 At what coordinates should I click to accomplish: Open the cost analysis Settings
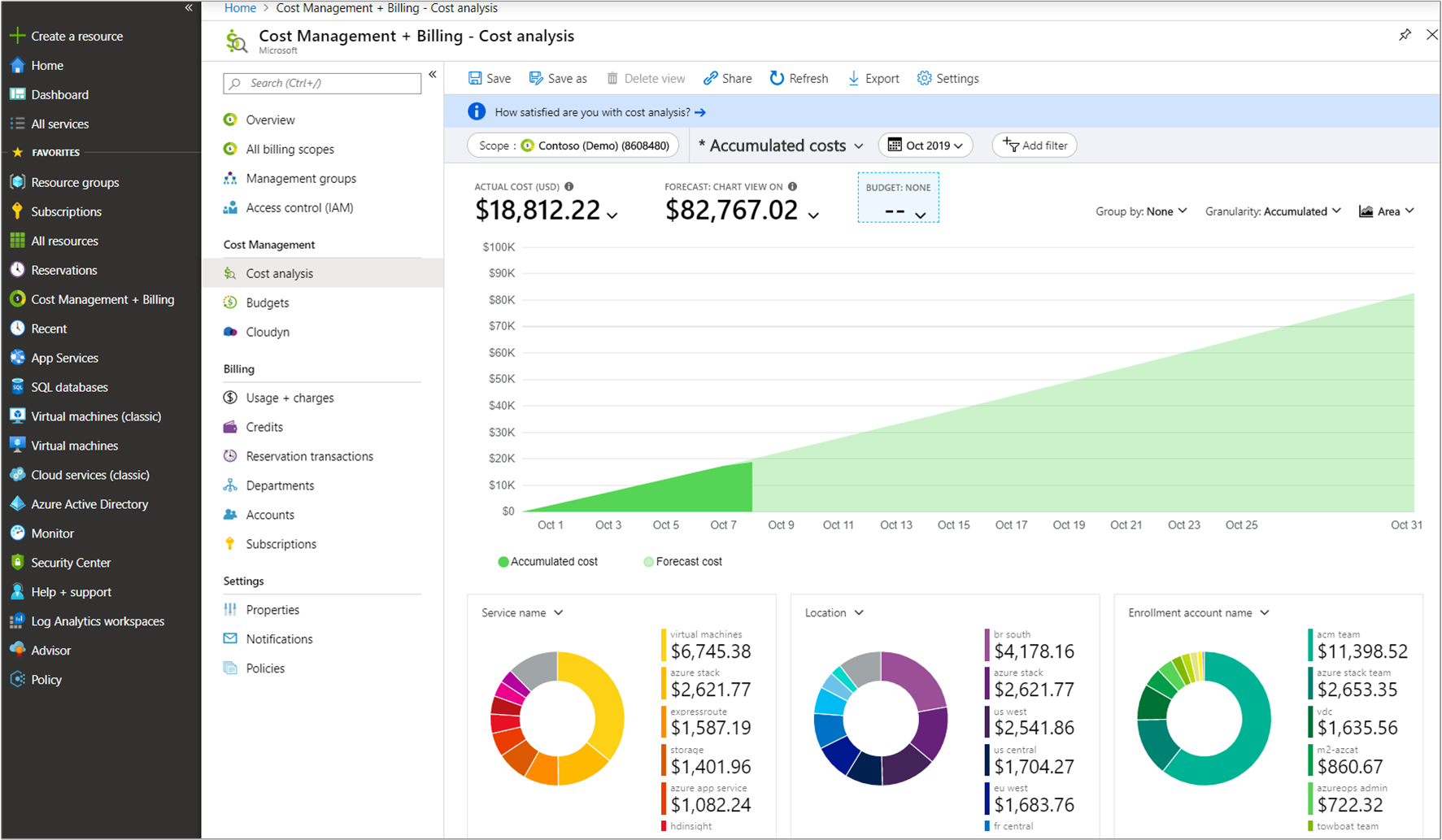click(x=947, y=78)
